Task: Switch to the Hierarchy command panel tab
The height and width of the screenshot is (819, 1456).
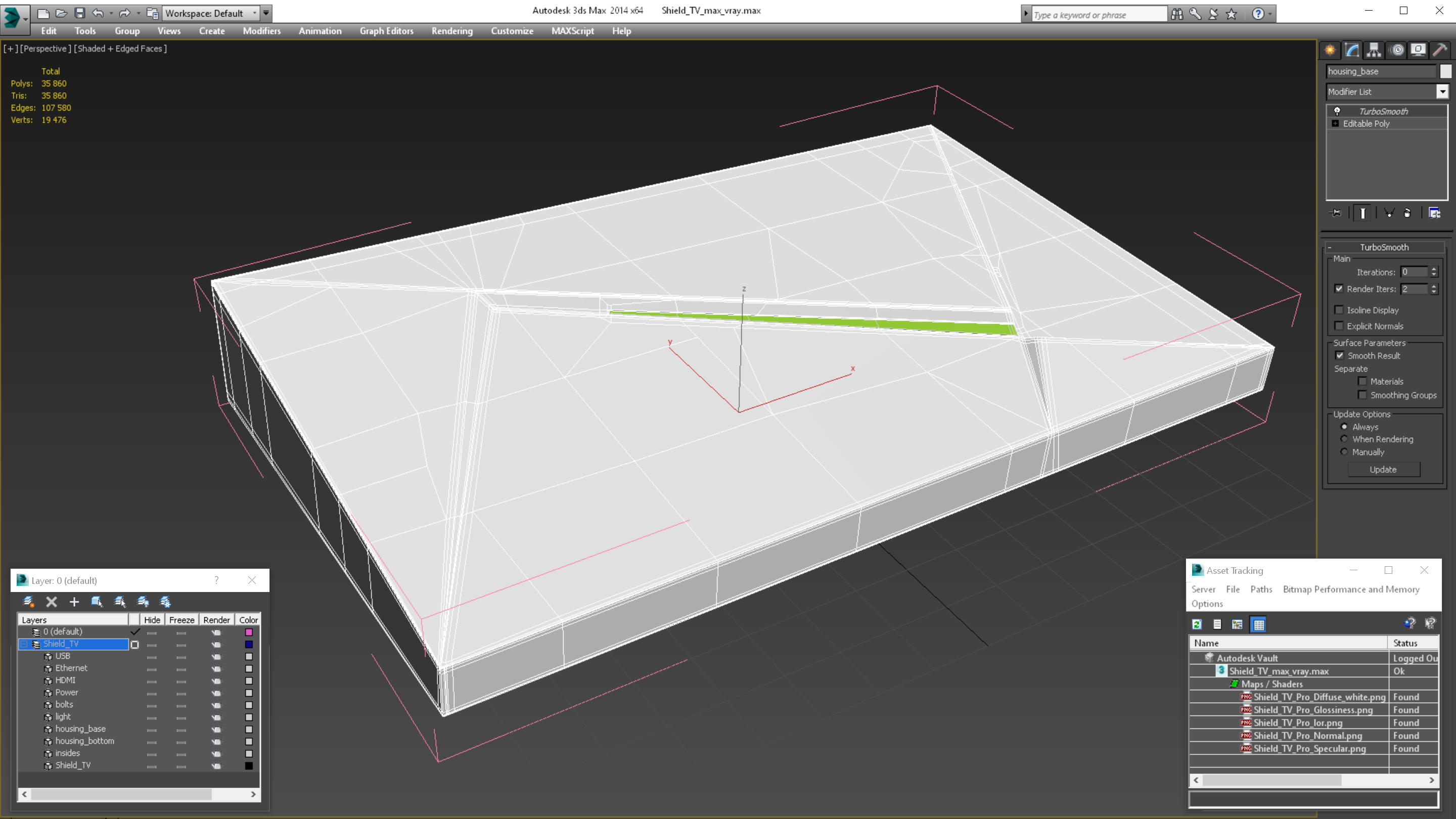Action: (x=1374, y=50)
